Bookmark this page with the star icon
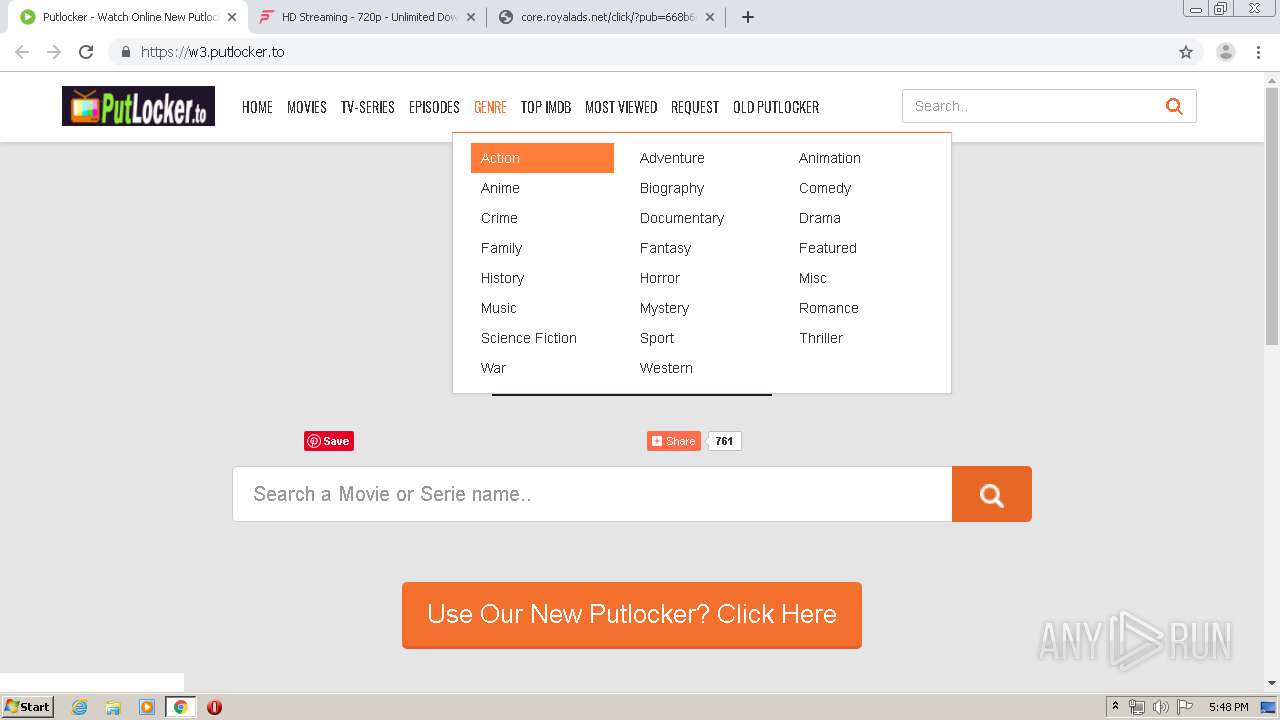This screenshot has width=1280, height=720. pyautogui.click(x=1186, y=52)
